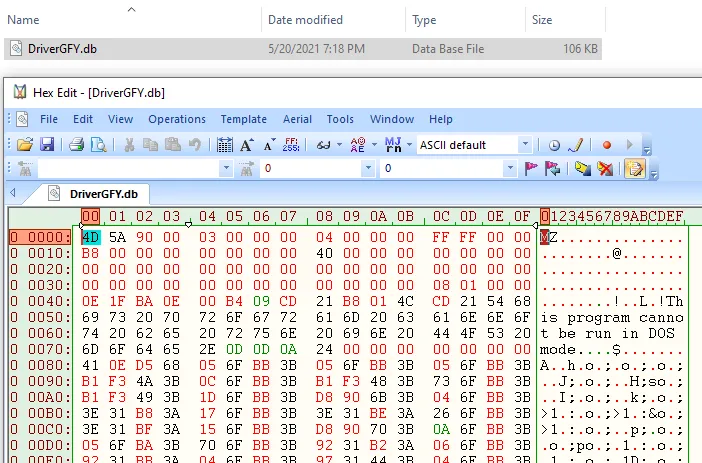Expand the decimal address field dropdown arrow

coord(510,168)
